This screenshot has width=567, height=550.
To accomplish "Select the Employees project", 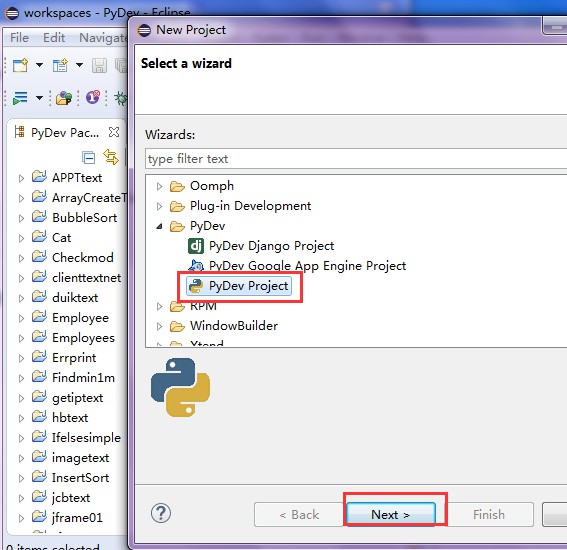I will [83, 338].
